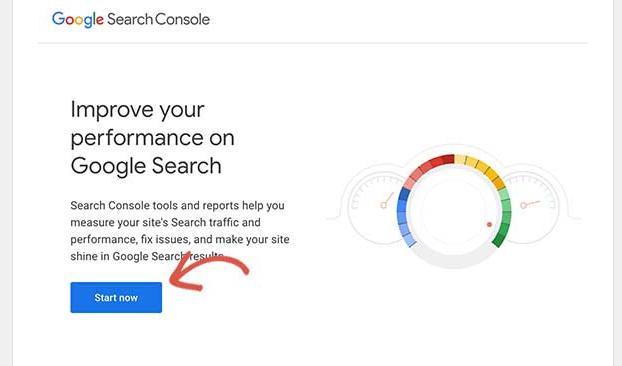Click the red segment of the gauge
The height and width of the screenshot is (366, 622).
(426, 169)
